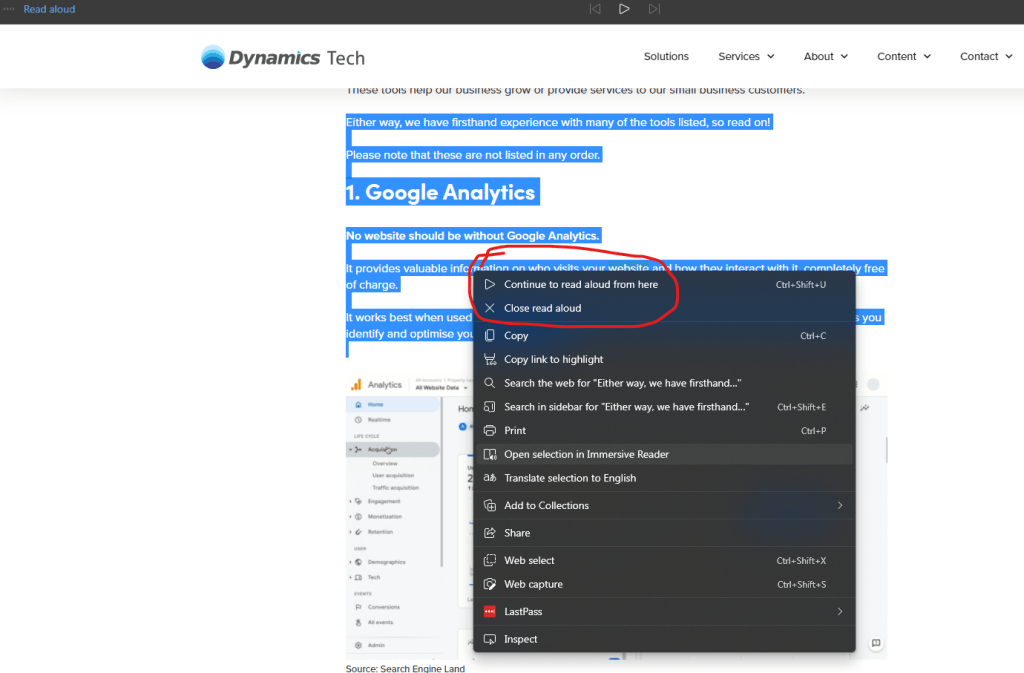Choose Search the web for selected text
1024x673 pixels.
(x=664, y=383)
